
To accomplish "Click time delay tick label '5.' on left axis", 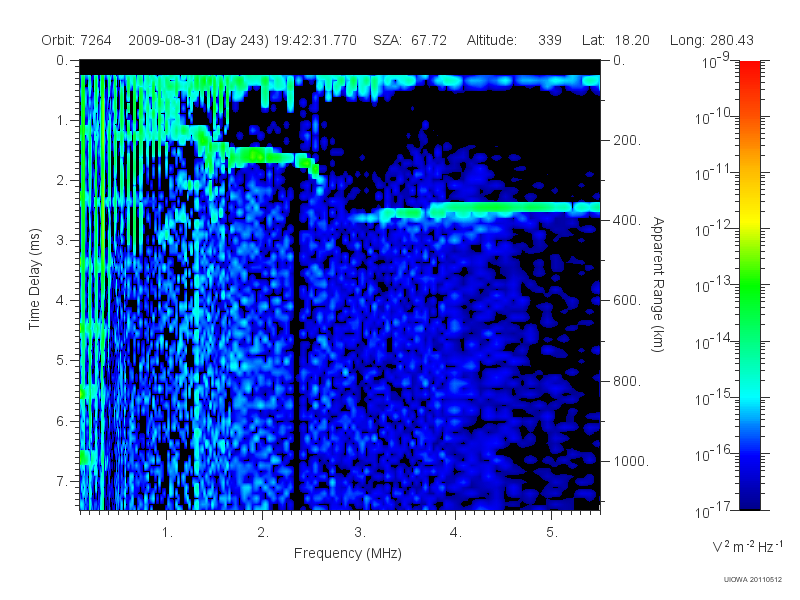I will [61, 361].
